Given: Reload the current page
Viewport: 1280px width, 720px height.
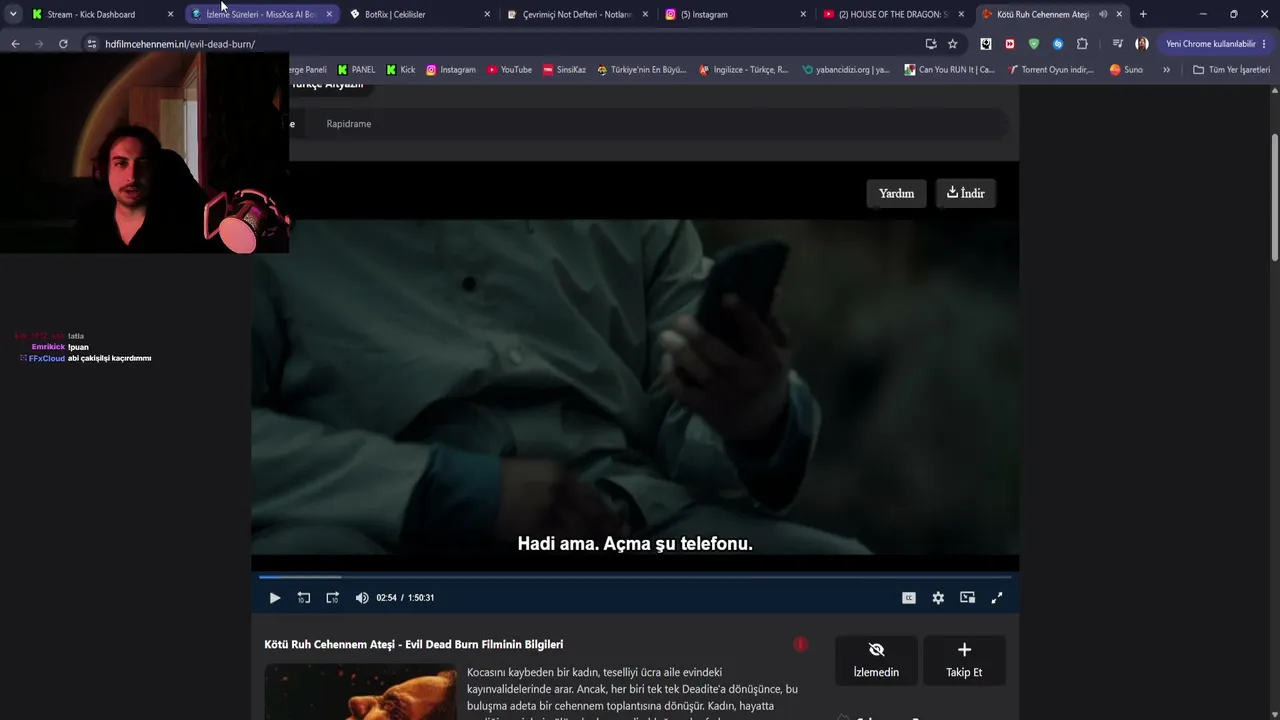Looking at the screenshot, I should coord(63,44).
